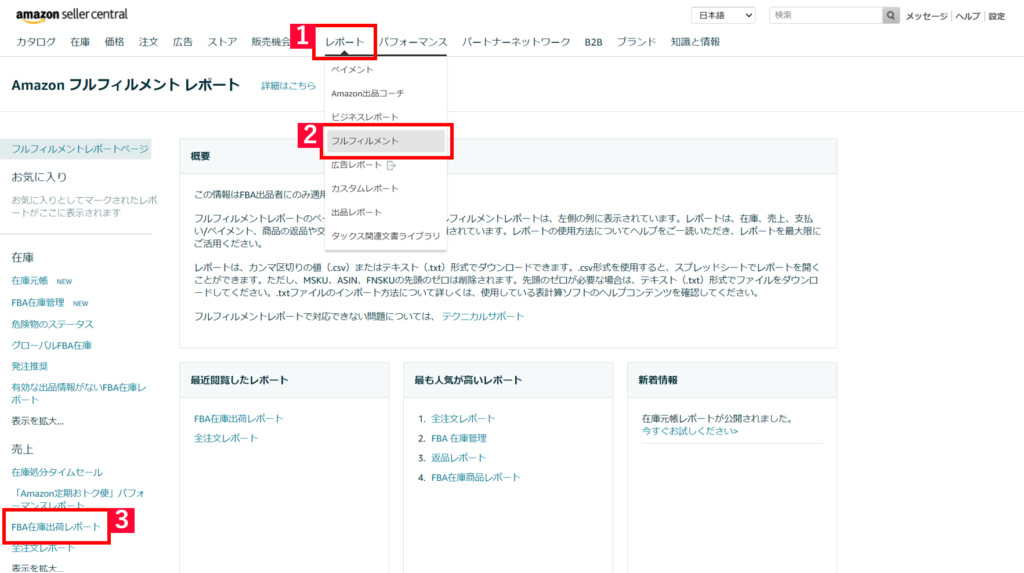Open FBA在庫商品レポート in the popular reports list

pos(475,477)
